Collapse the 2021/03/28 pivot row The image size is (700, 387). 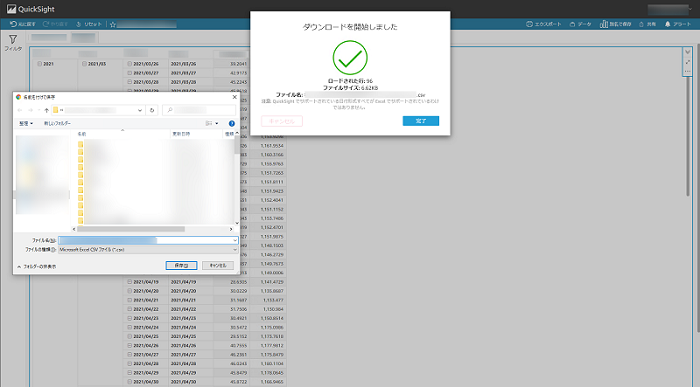pos(129,82)
